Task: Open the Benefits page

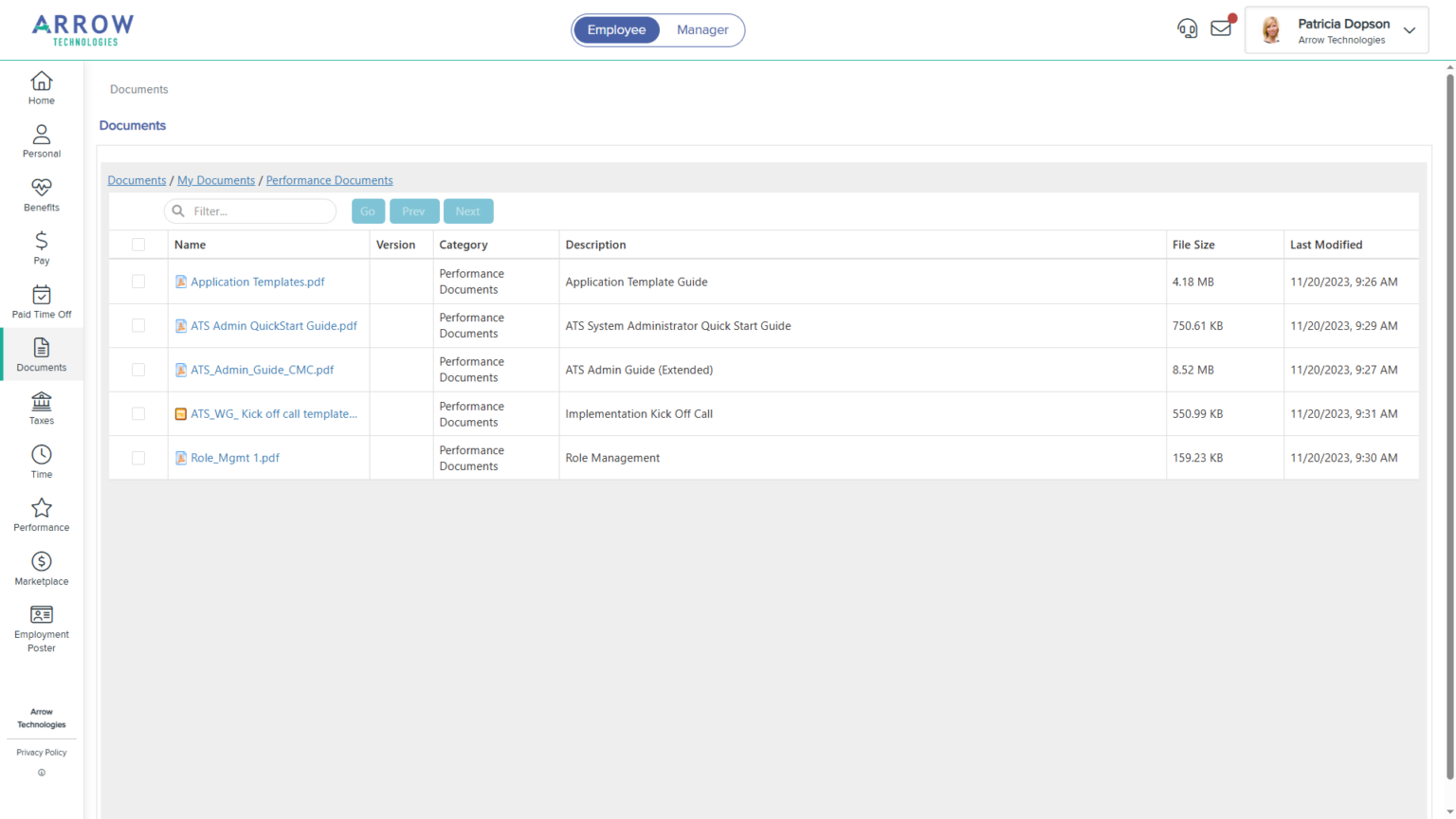Action: (41, 194)
